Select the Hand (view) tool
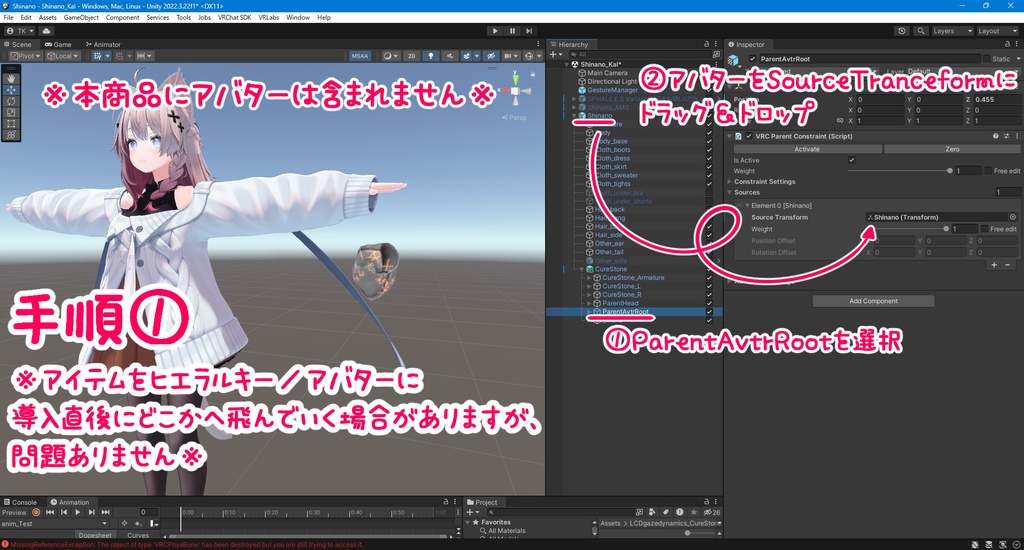The height and width of the screenshot is (550, 1024). pyautogui.click(x=11, y=78)
